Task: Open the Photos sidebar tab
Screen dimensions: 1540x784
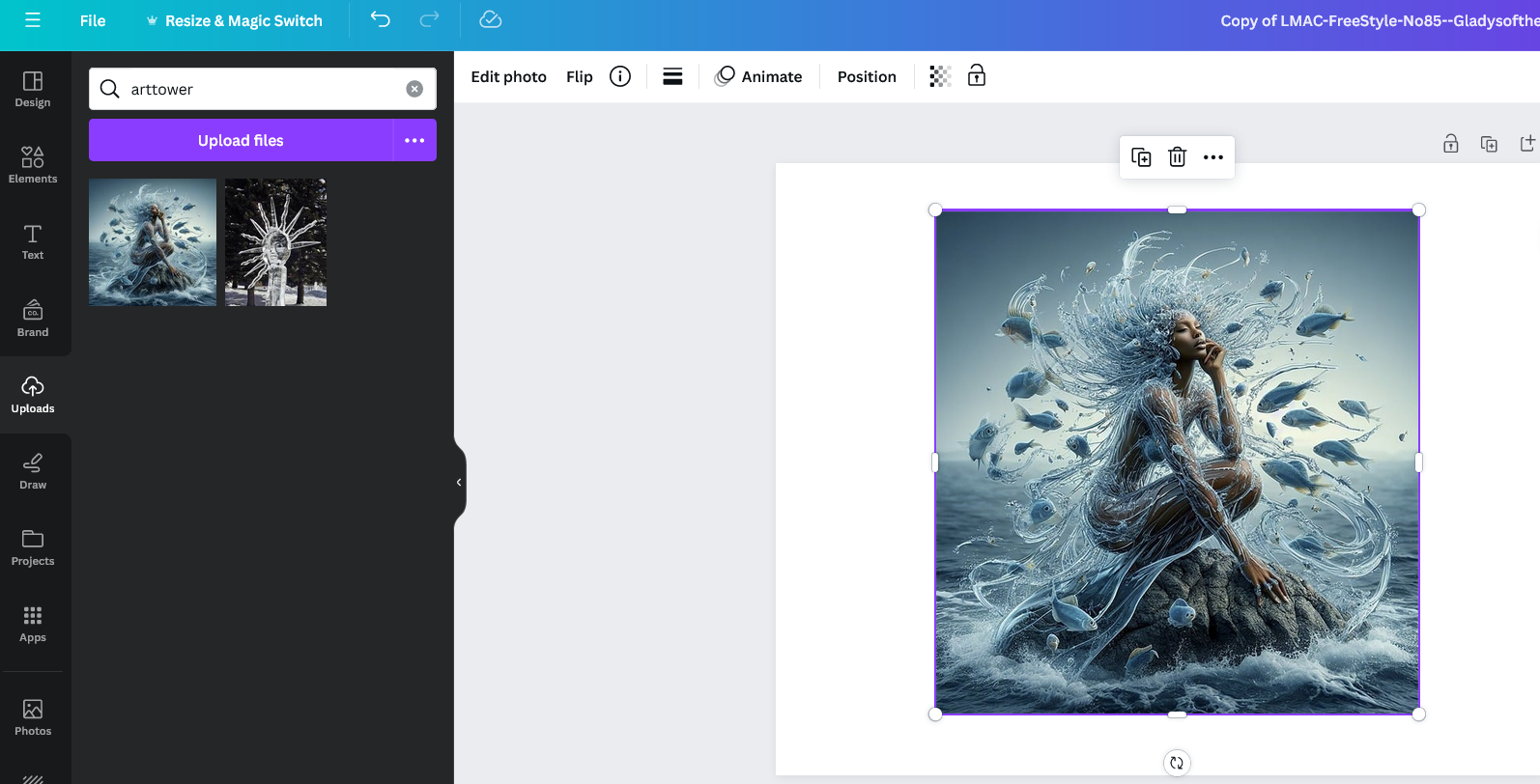Action: (x=33, y=717)
